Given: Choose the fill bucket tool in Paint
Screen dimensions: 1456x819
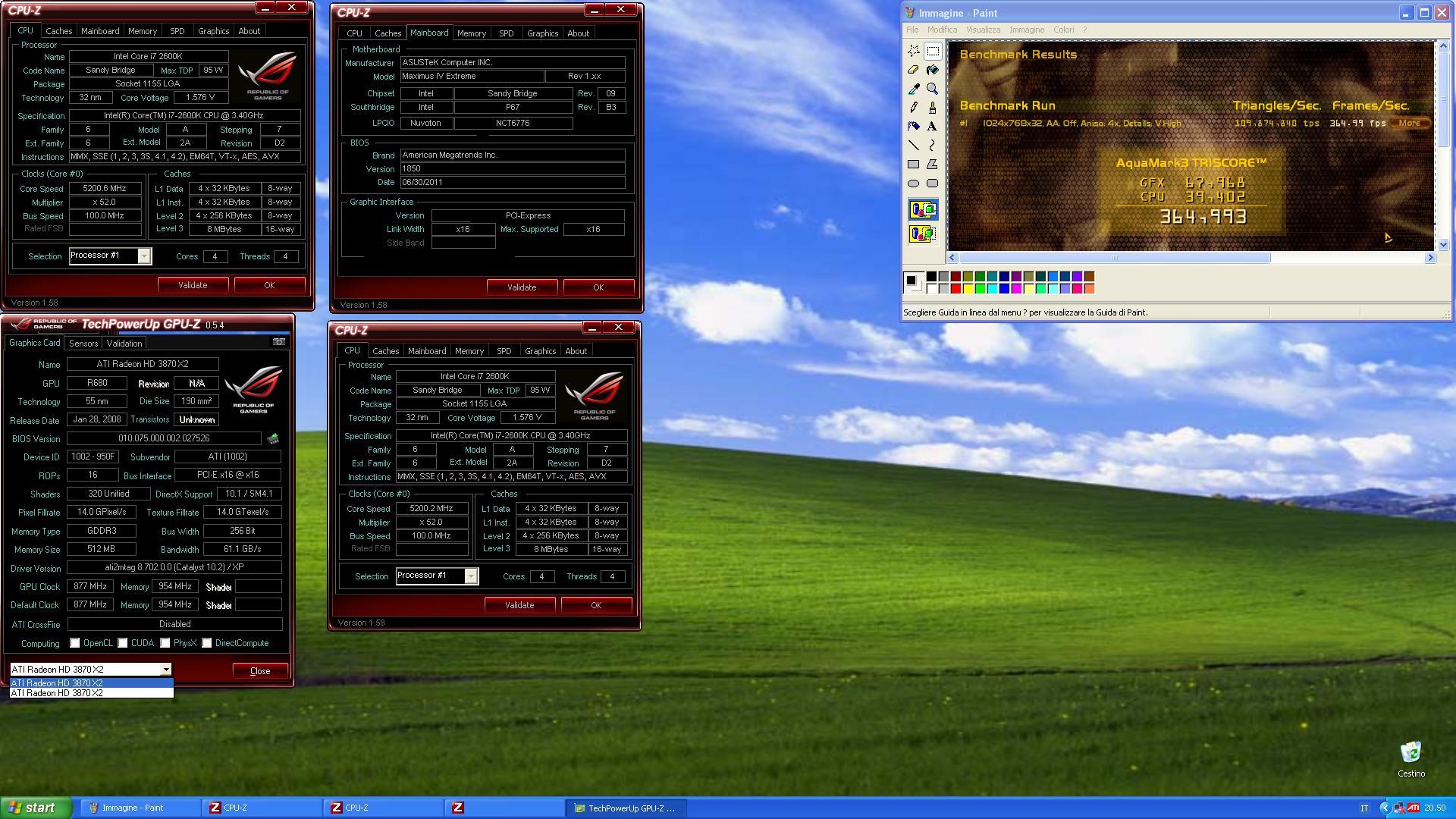Looking at the screenshot, I should [x=933, y=70].
